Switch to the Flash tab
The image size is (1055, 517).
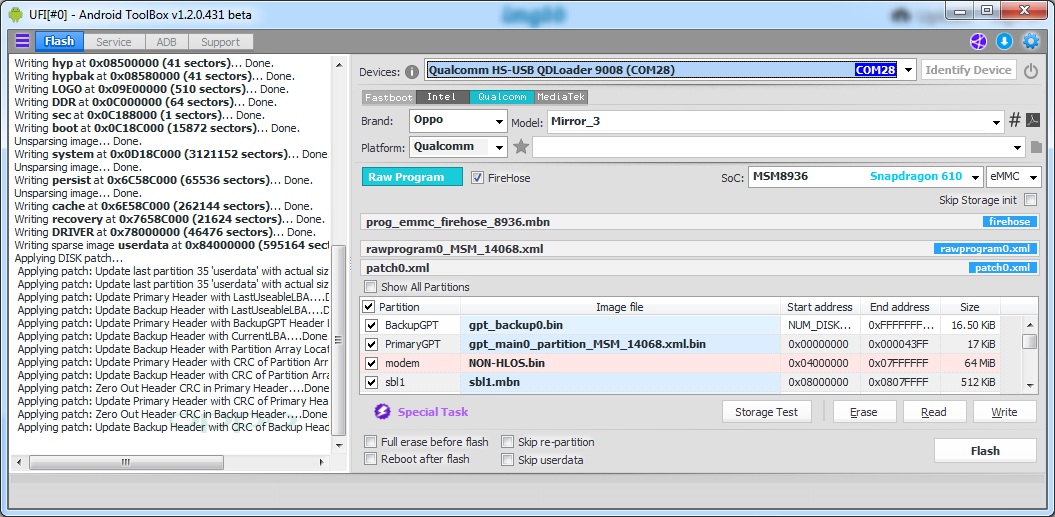point(59,42)
